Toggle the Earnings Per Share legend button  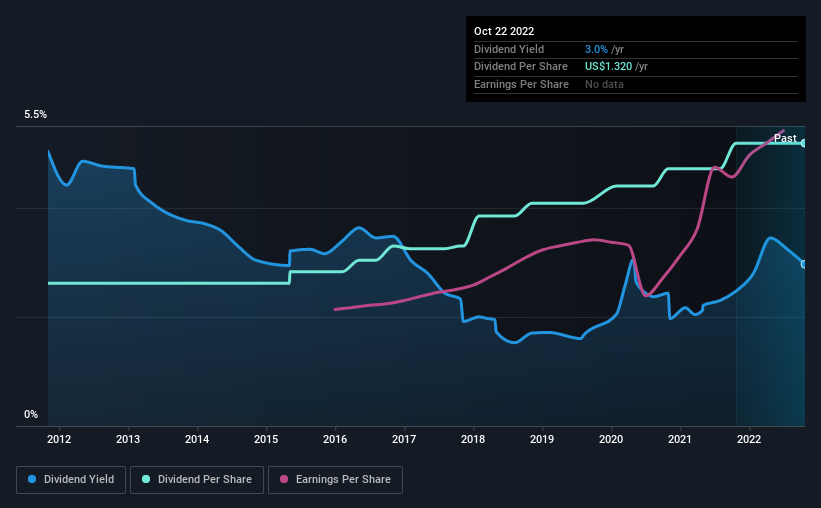335,480
